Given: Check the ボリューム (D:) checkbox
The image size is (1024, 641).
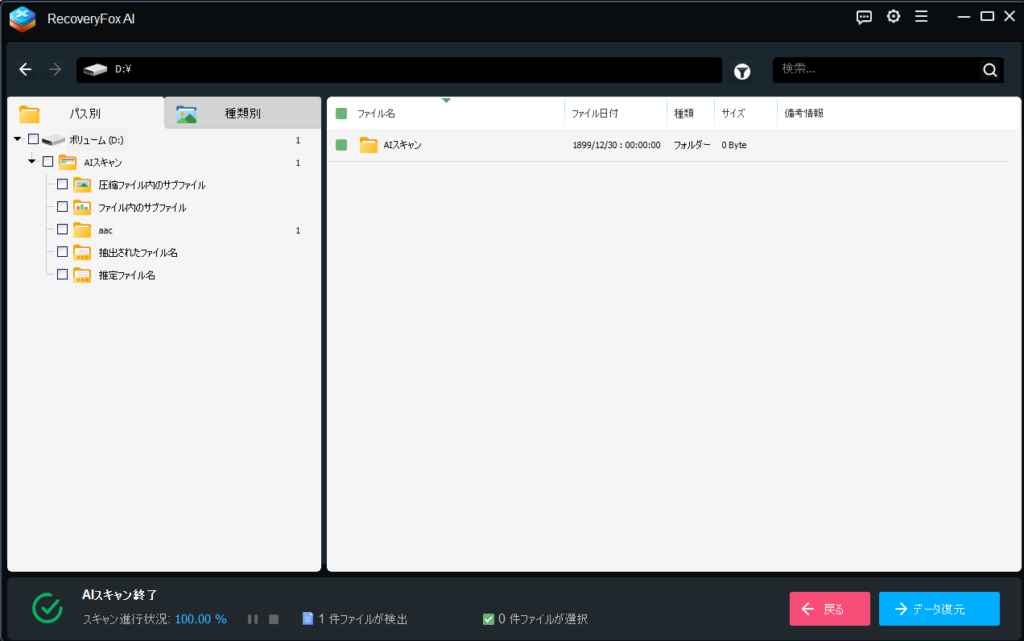Looking at the screenshot, I should tap(33, 140).
